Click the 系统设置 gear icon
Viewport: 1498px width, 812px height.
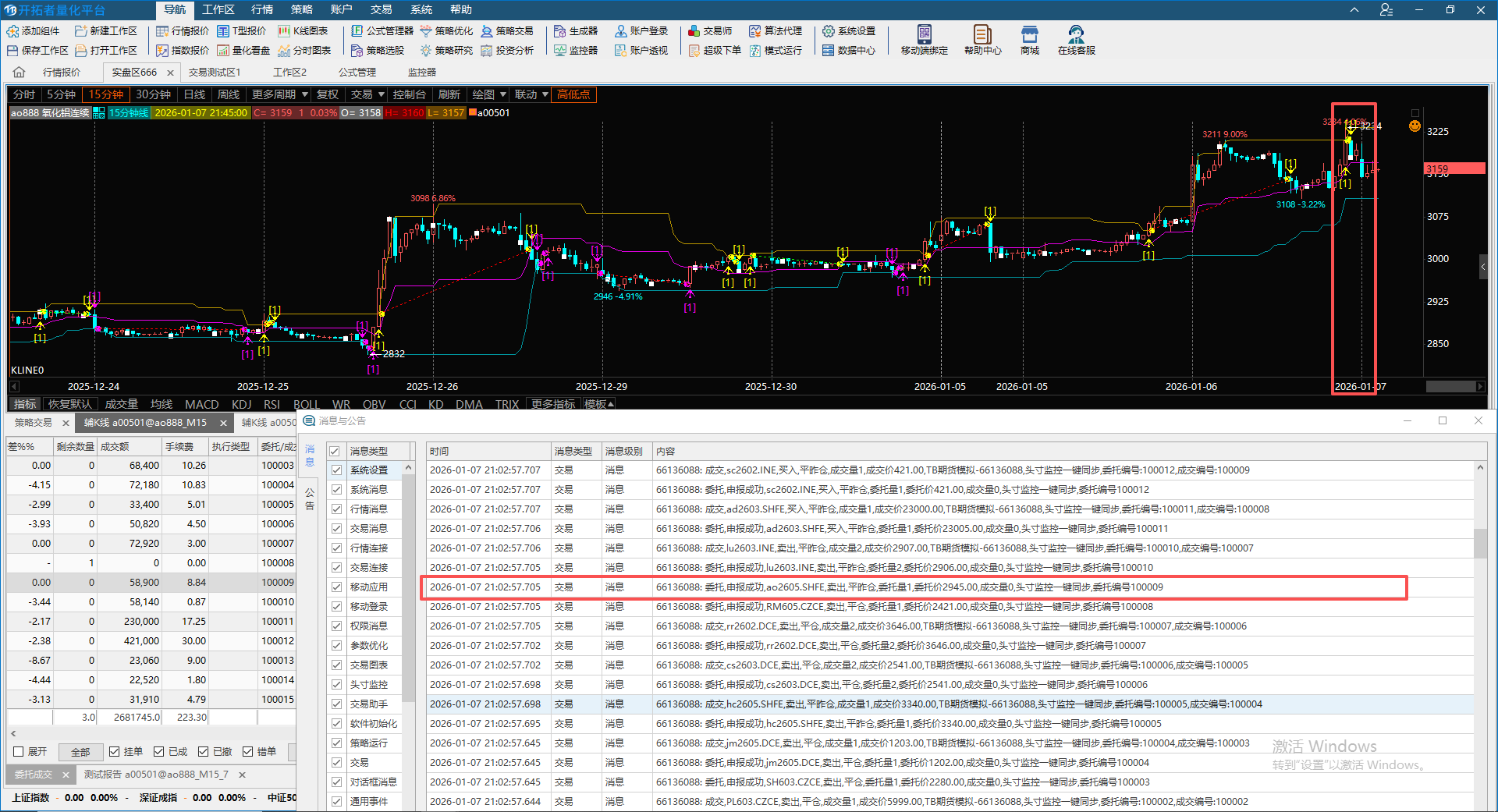829,31
